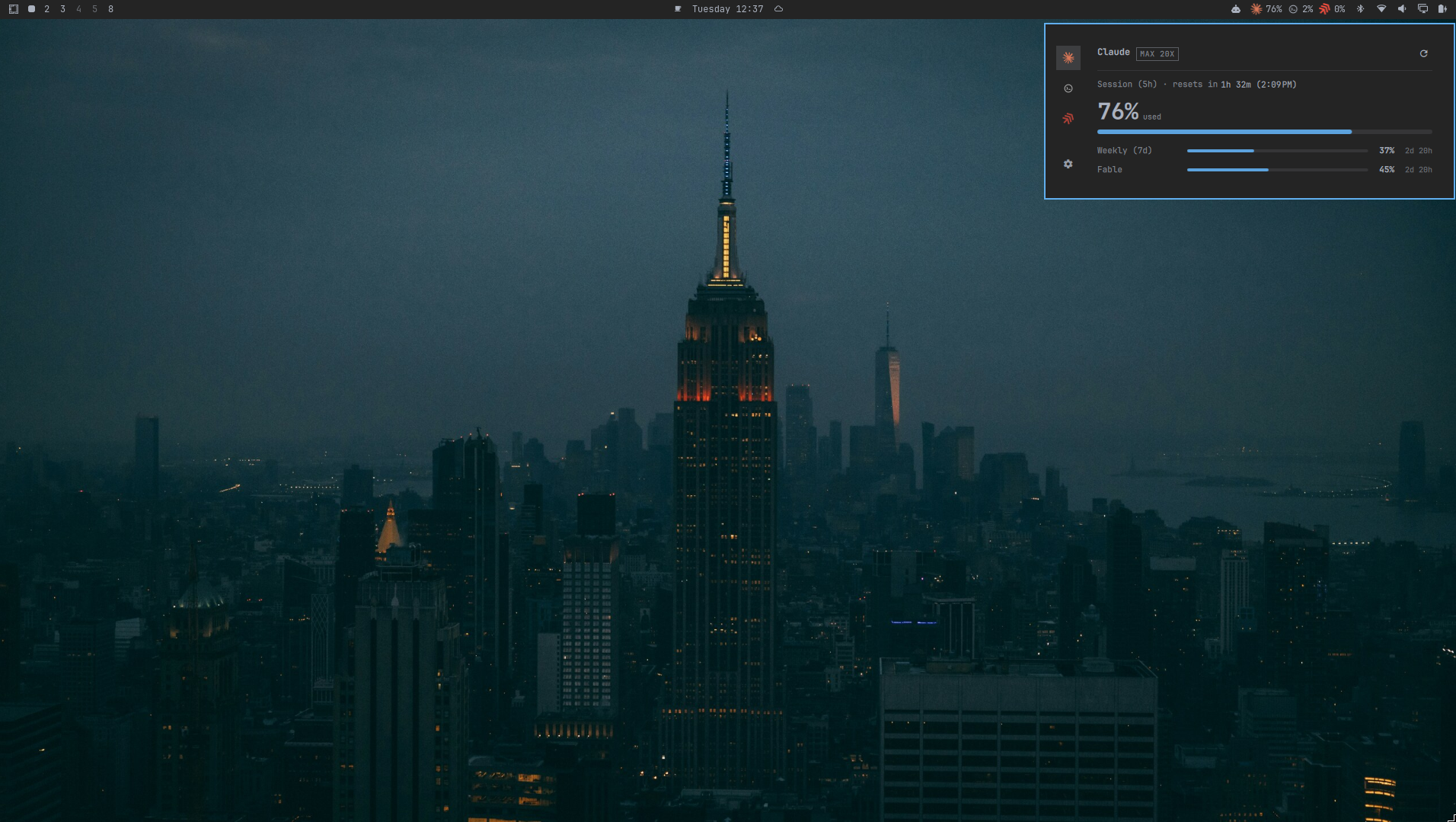1456x822 pixels.
Task: Switch to workspace 2
Action: click(x=47, y=9)
